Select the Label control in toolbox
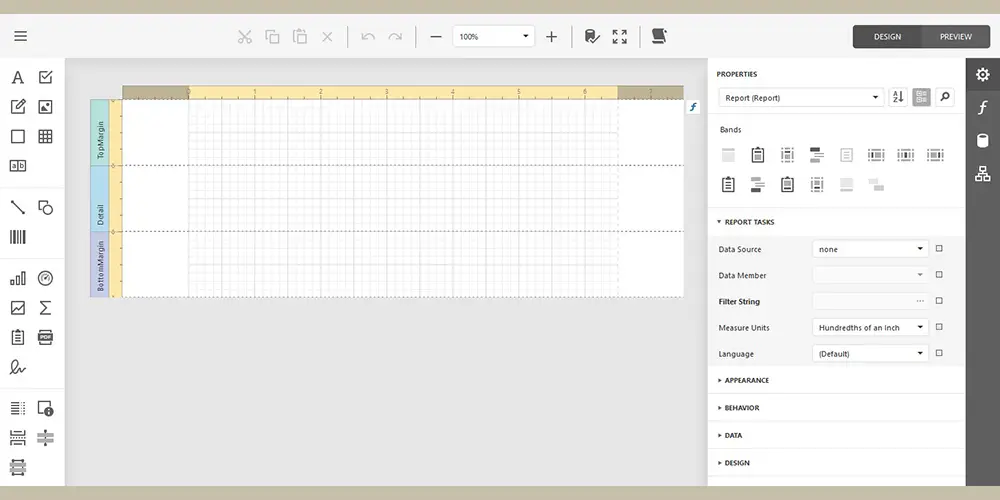Screen dimensions: 1000x500 coord(18,78)
